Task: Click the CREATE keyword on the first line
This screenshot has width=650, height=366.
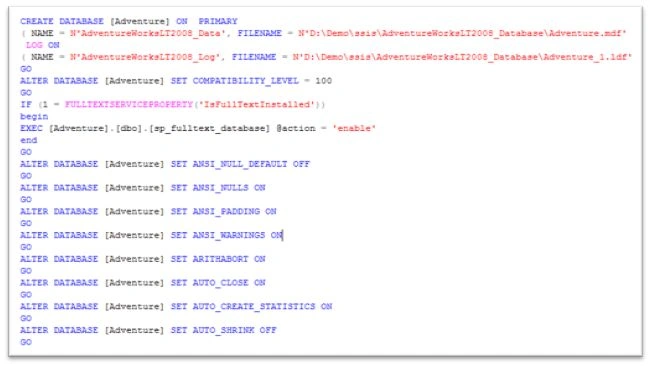Action: (x=37, y=21)
